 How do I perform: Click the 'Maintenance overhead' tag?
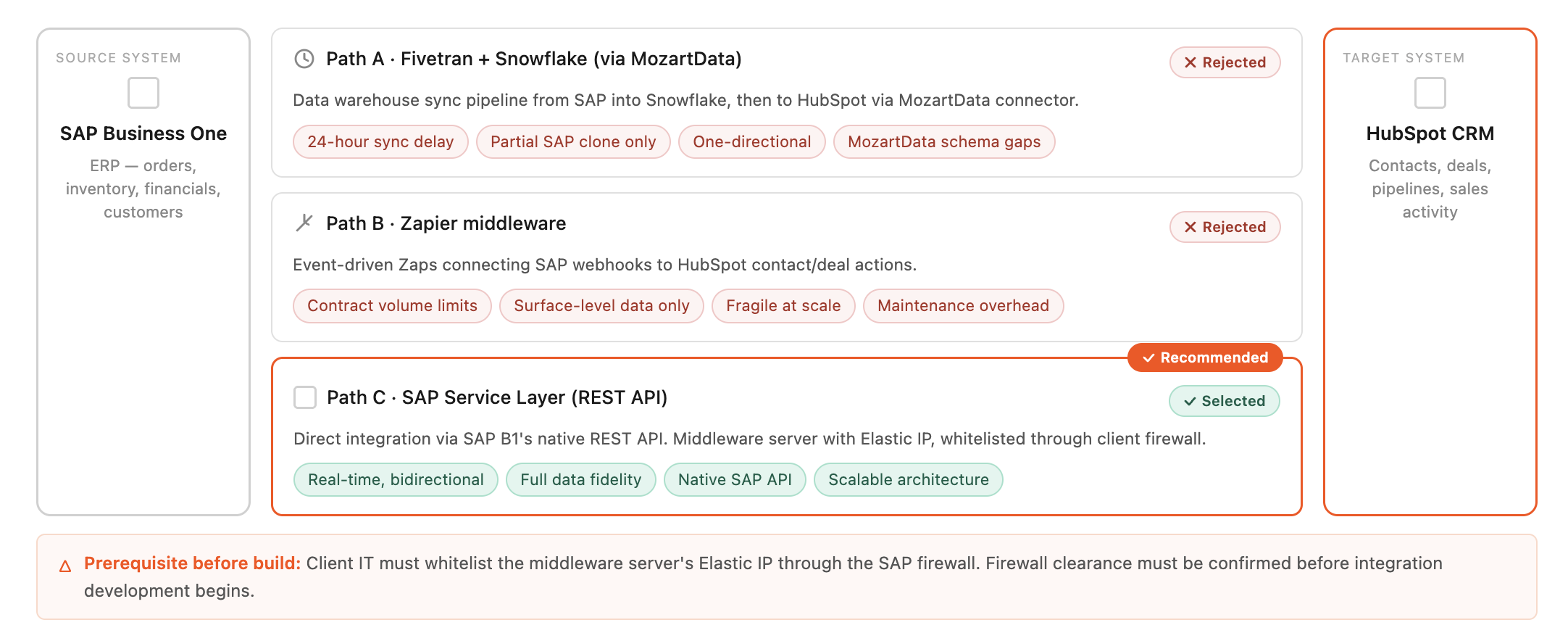[964, 306]
